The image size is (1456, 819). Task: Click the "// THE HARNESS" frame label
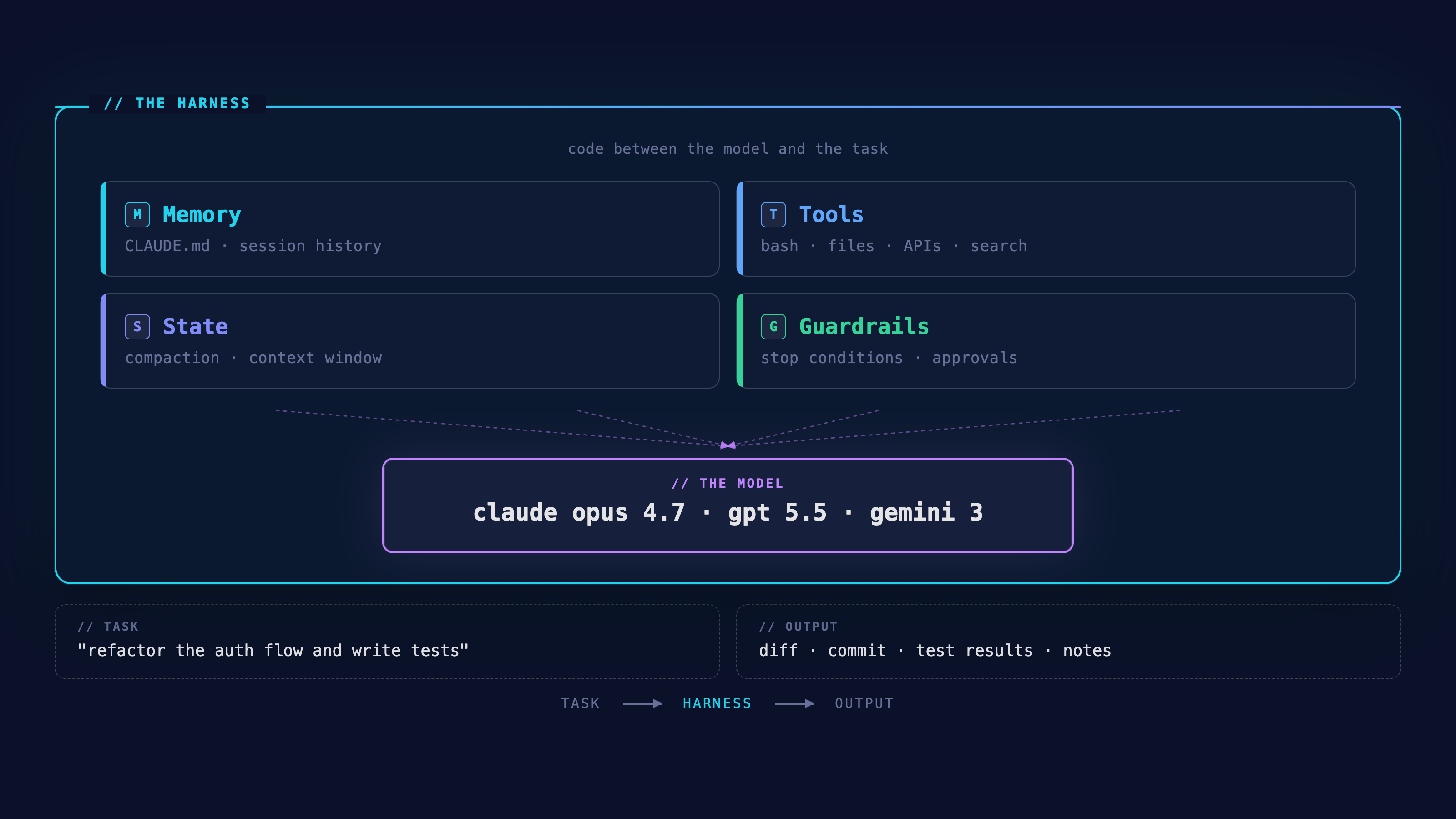[x=177, y=103]
